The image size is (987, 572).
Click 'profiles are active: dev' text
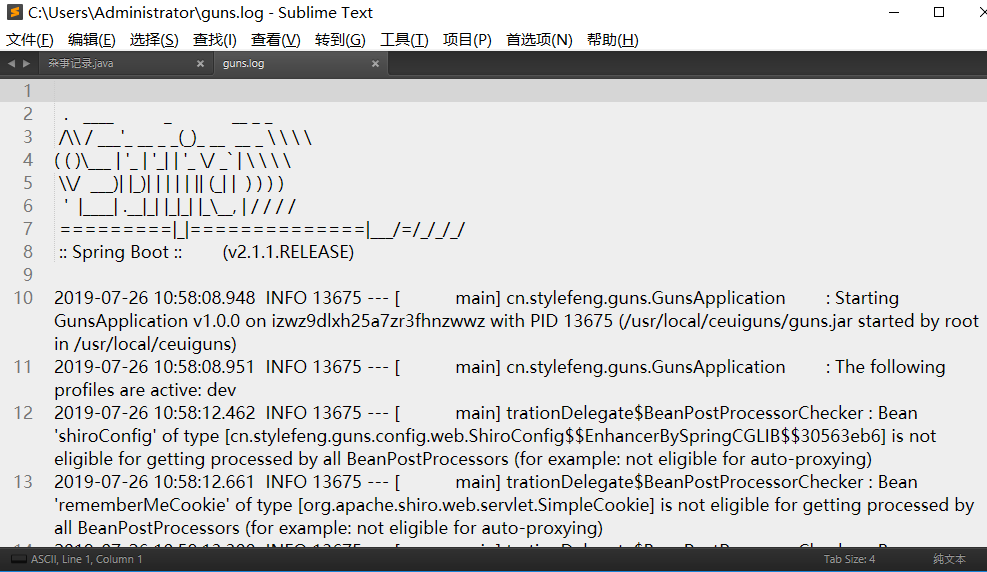pos(145,390)
